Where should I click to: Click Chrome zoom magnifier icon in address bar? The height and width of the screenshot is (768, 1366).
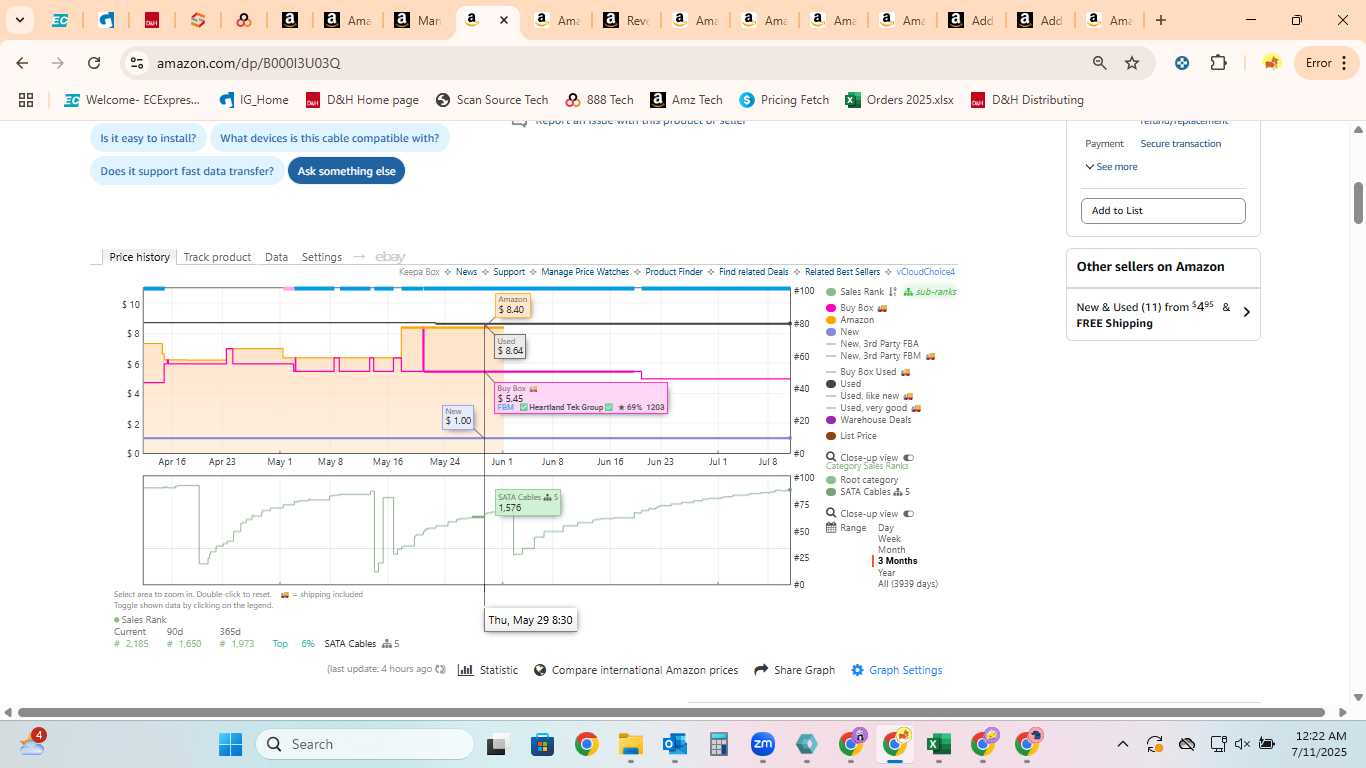click(x=1100, y=63)
